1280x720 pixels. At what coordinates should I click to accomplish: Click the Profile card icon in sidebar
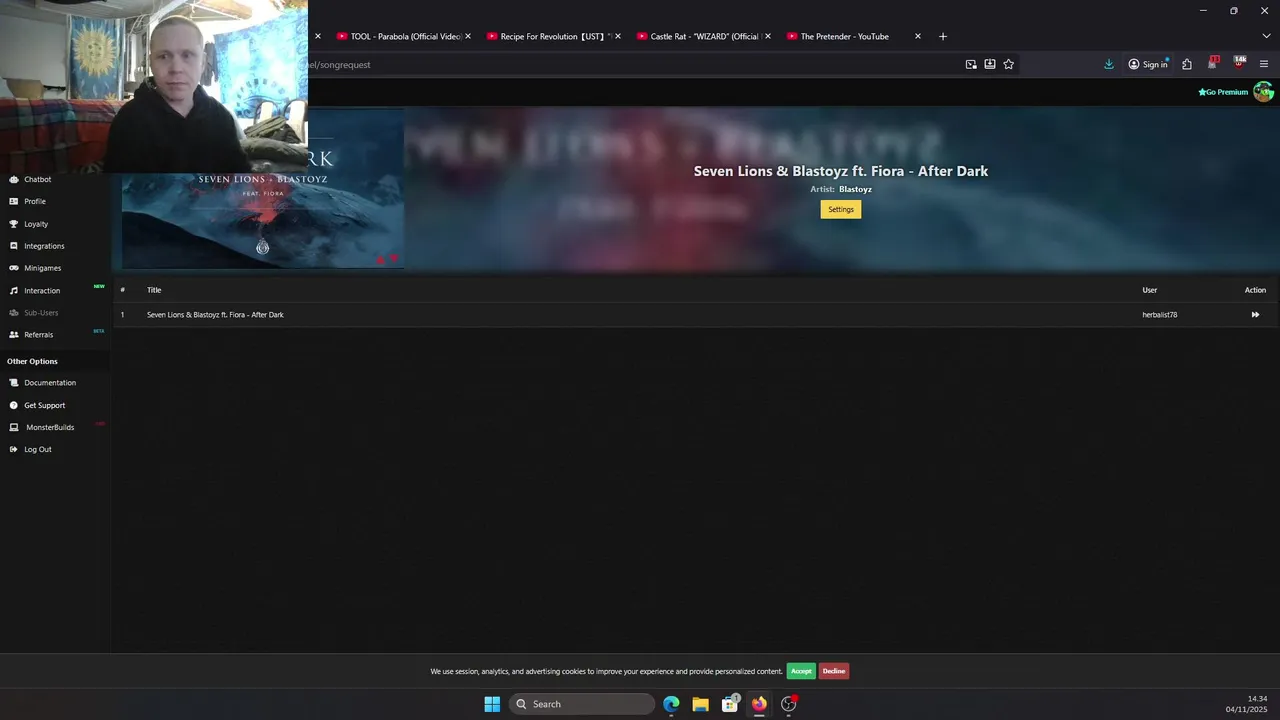pos(14,202)
